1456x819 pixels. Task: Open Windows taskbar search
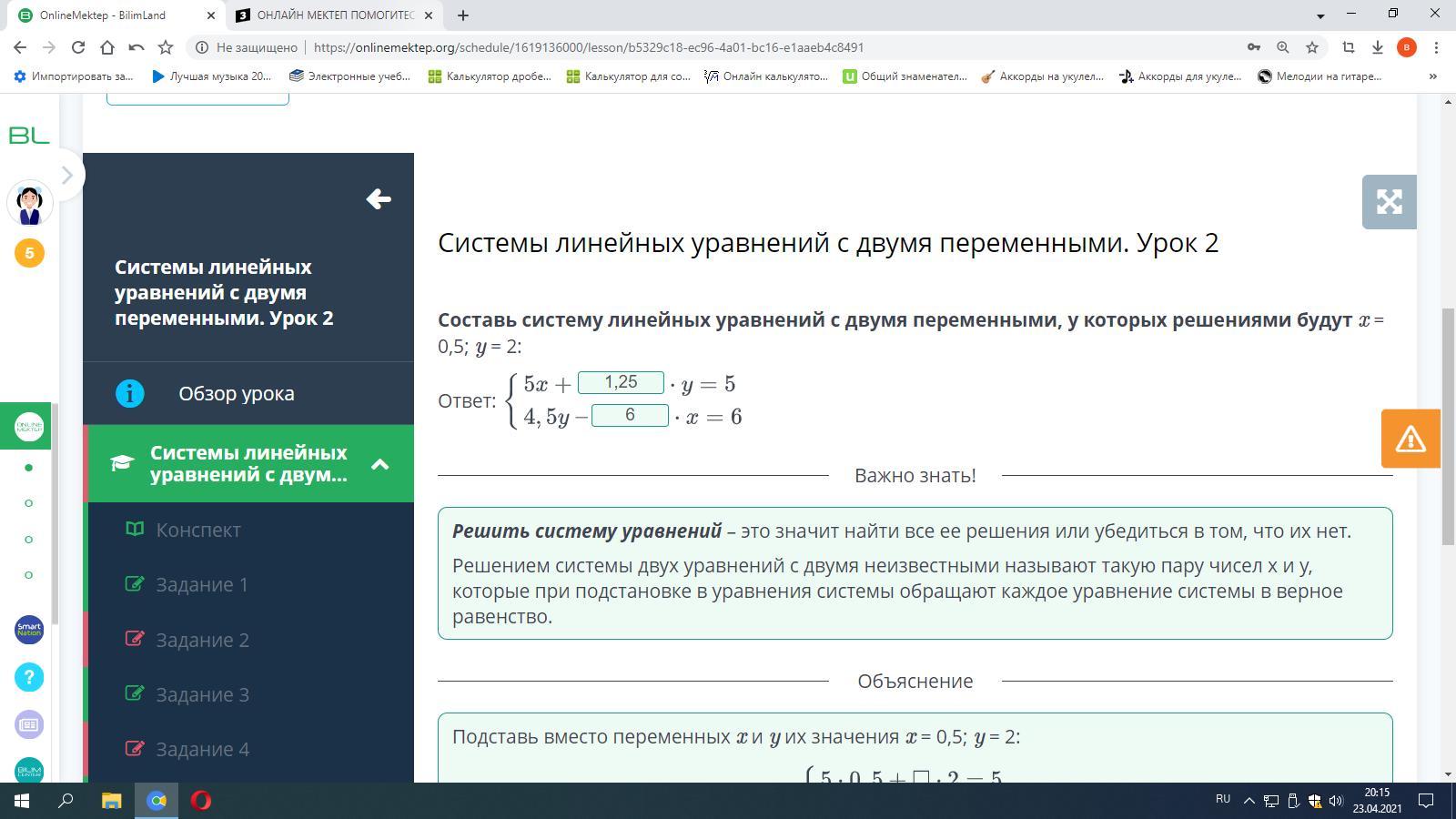[66, 801]
